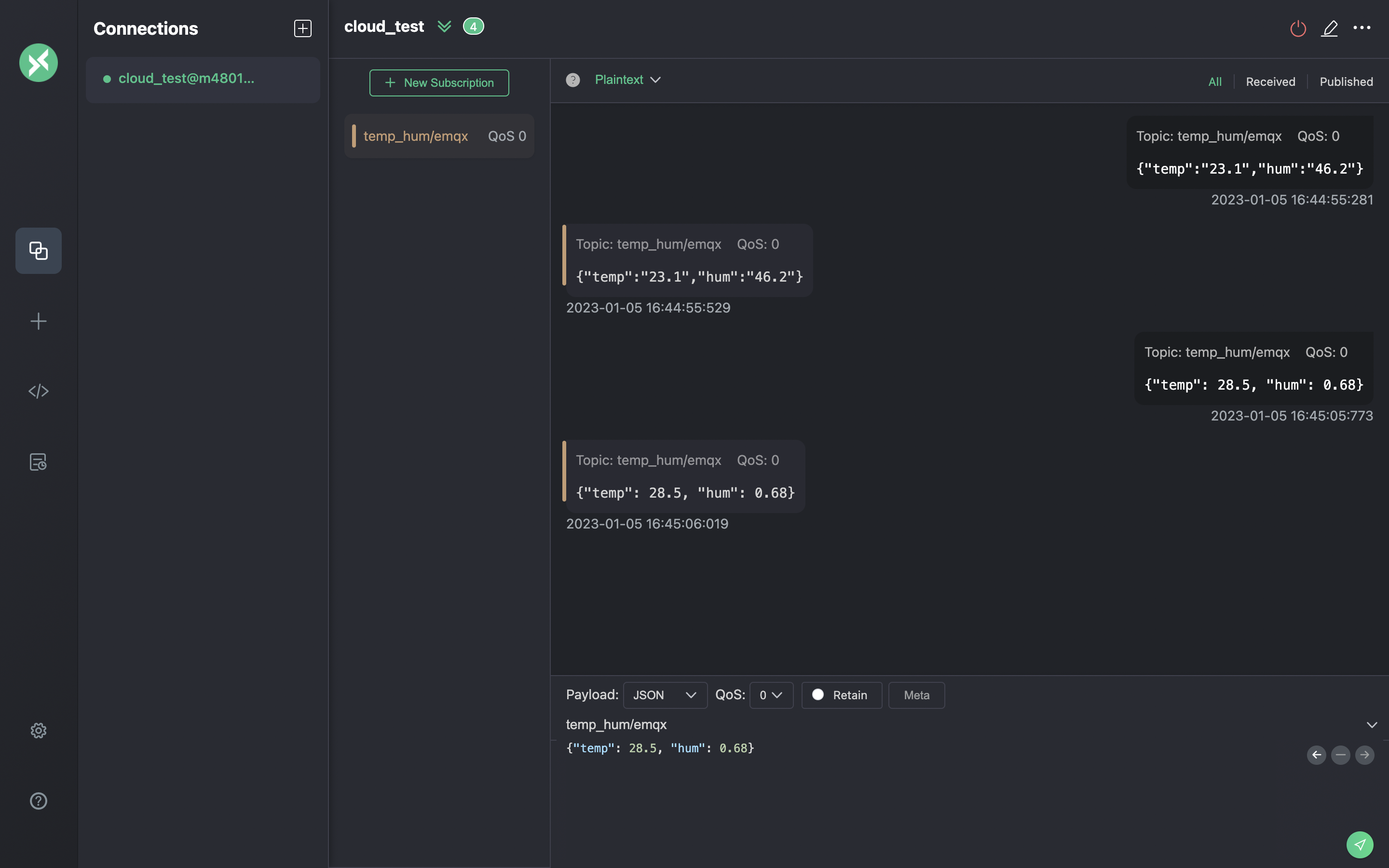
Task: Click the edit pencil icon
Action: 1330,28
